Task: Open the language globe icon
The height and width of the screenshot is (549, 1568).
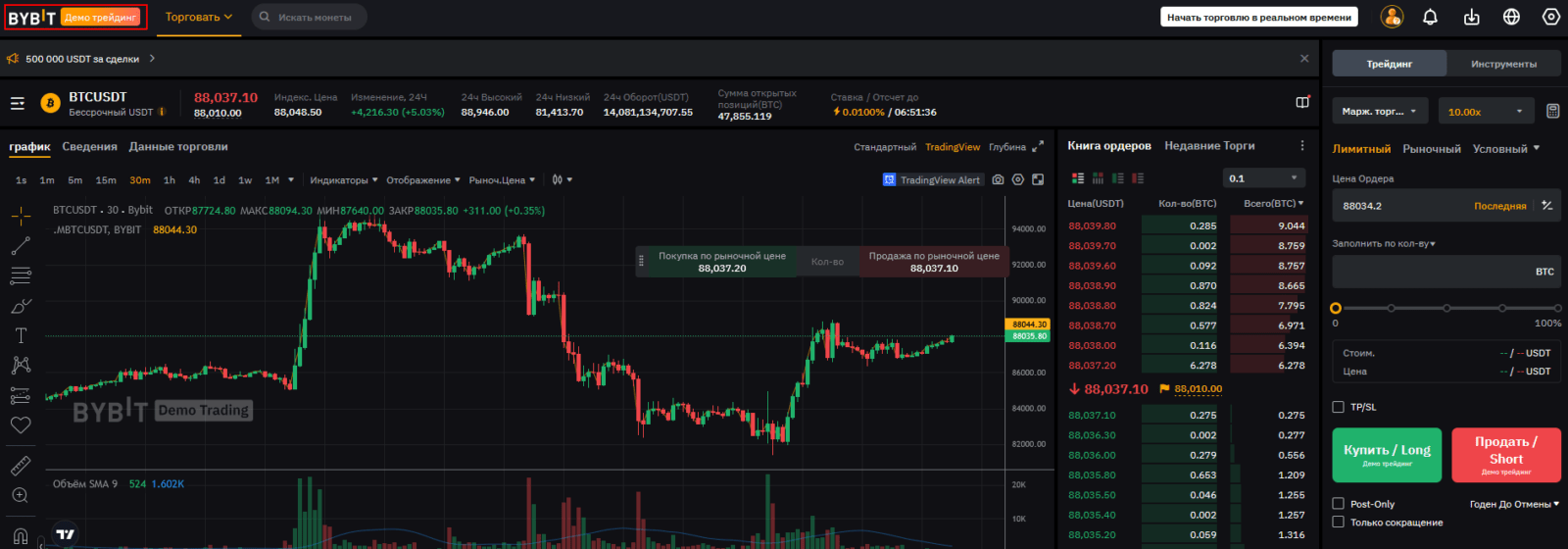Action: 1511,17
